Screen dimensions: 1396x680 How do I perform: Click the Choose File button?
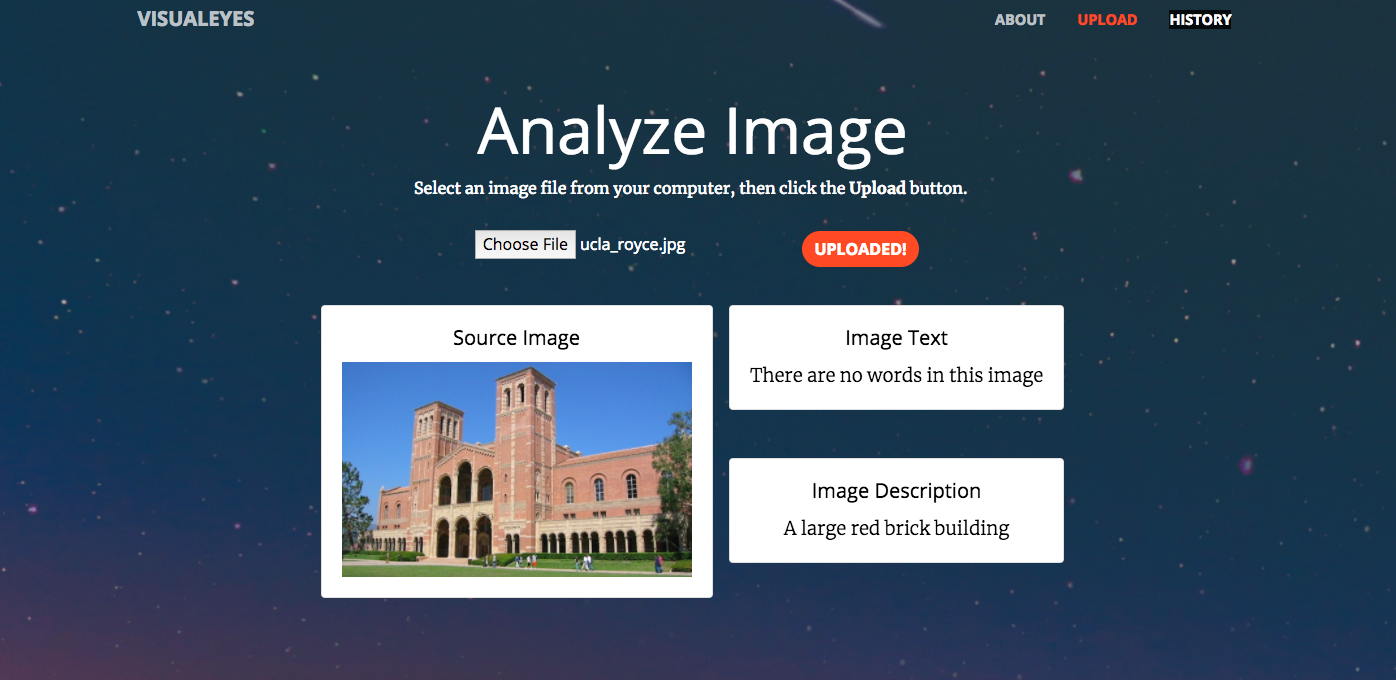pos(525,244)
